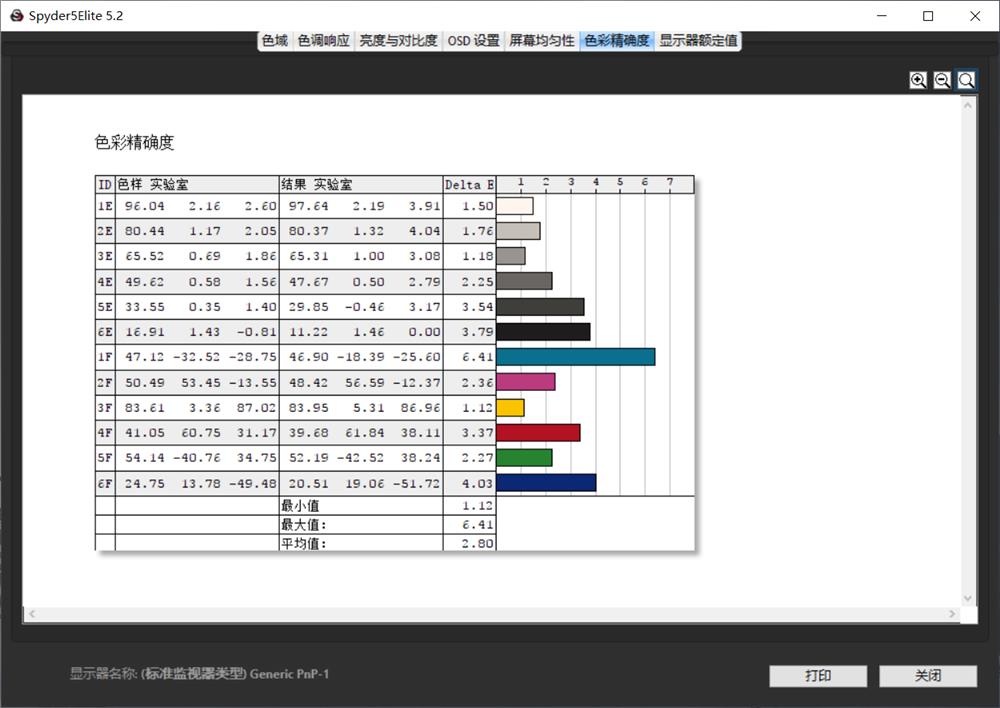Switch to the 屏幕均匀性 tab
Screen dimensions: 1000x708
coord(541,41)
